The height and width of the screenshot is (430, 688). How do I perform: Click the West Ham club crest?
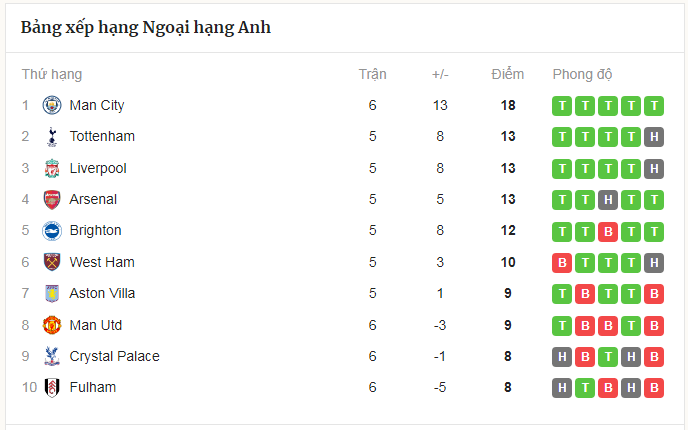click(52, 262)
